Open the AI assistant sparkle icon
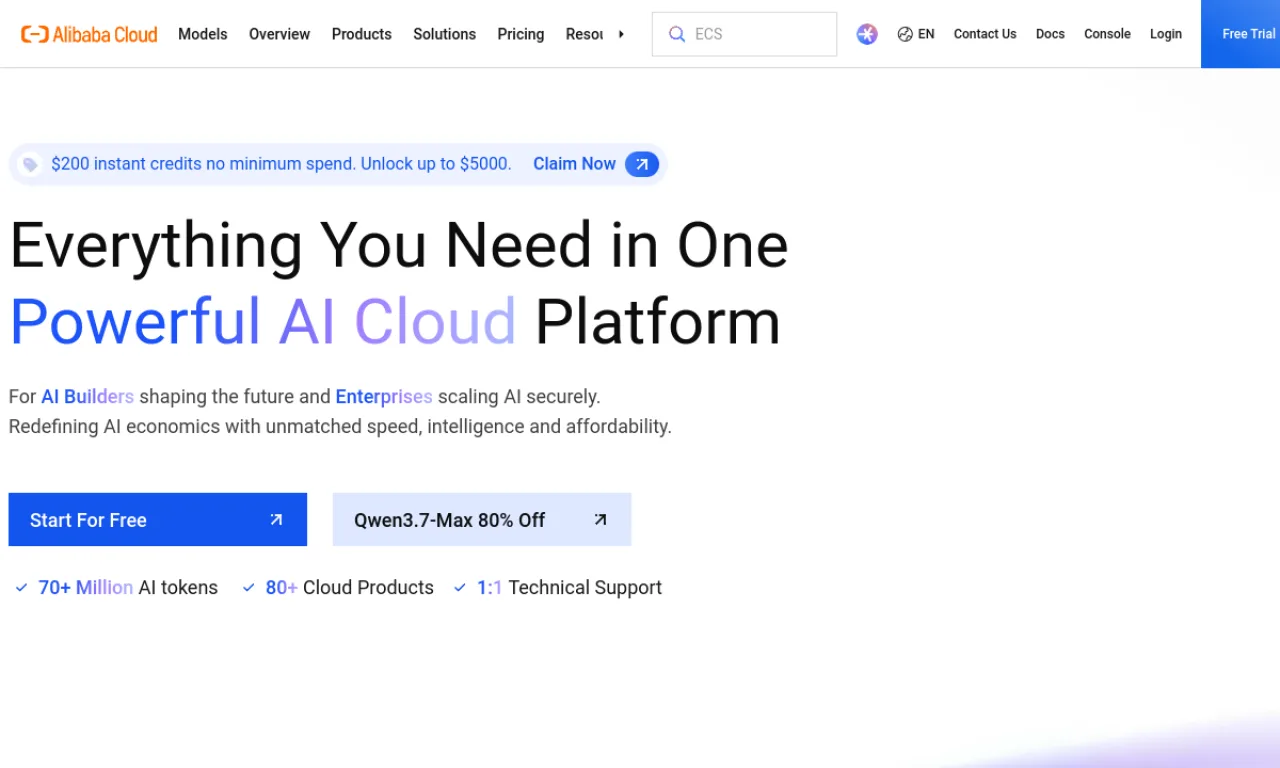 867,34
